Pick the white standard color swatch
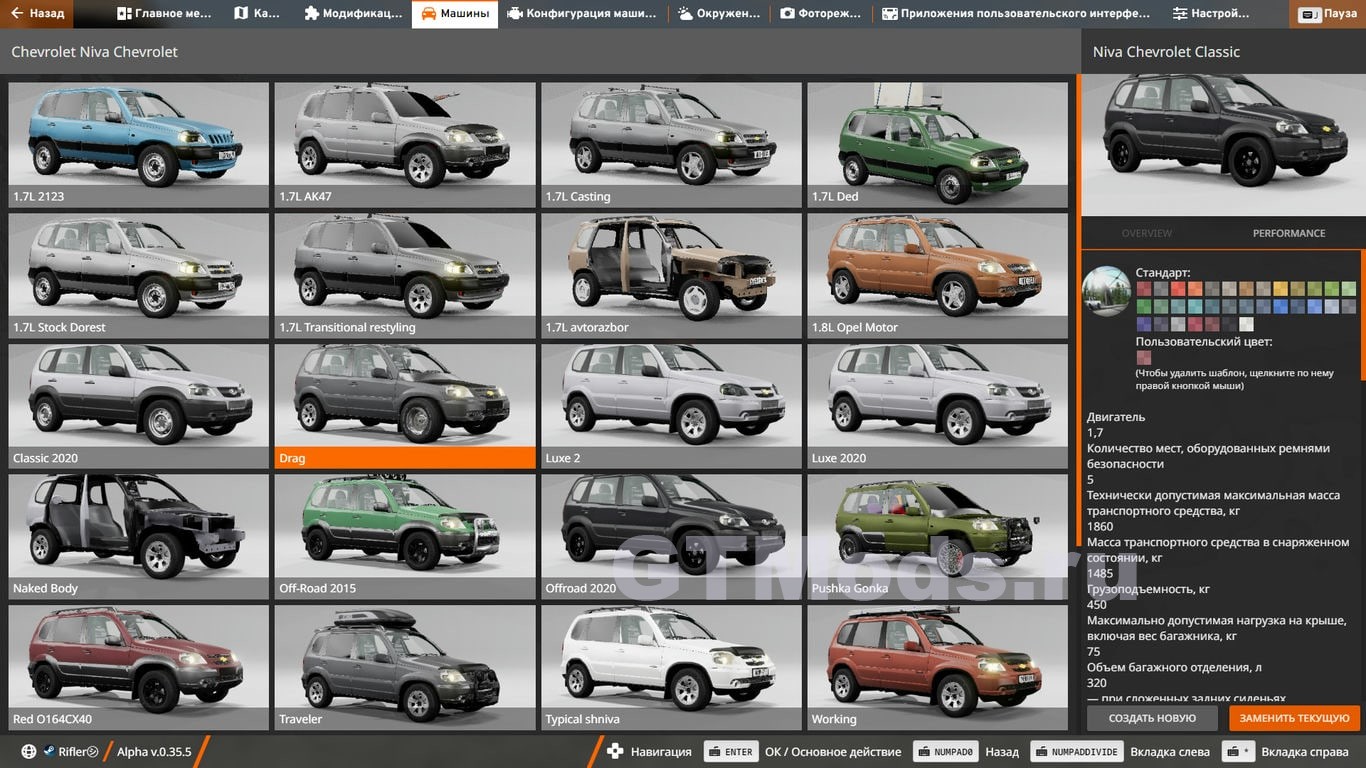The image size is (1366, 768). pos(1246,324)
